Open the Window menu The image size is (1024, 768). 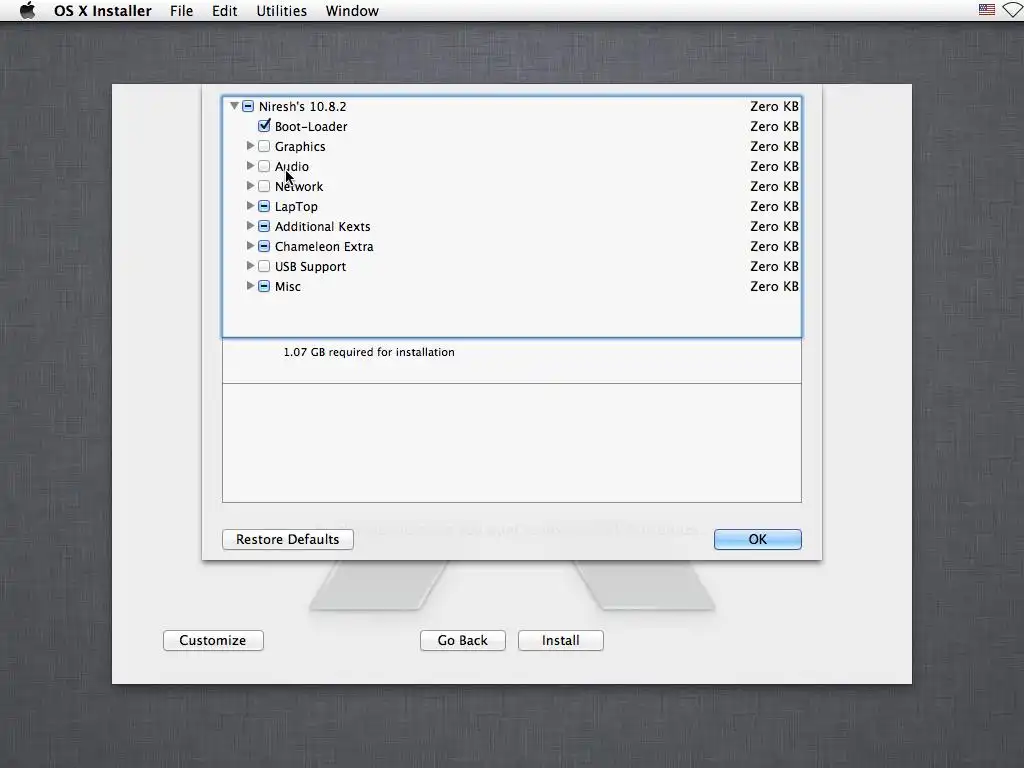pyautogui.click(x=352, y=10)
